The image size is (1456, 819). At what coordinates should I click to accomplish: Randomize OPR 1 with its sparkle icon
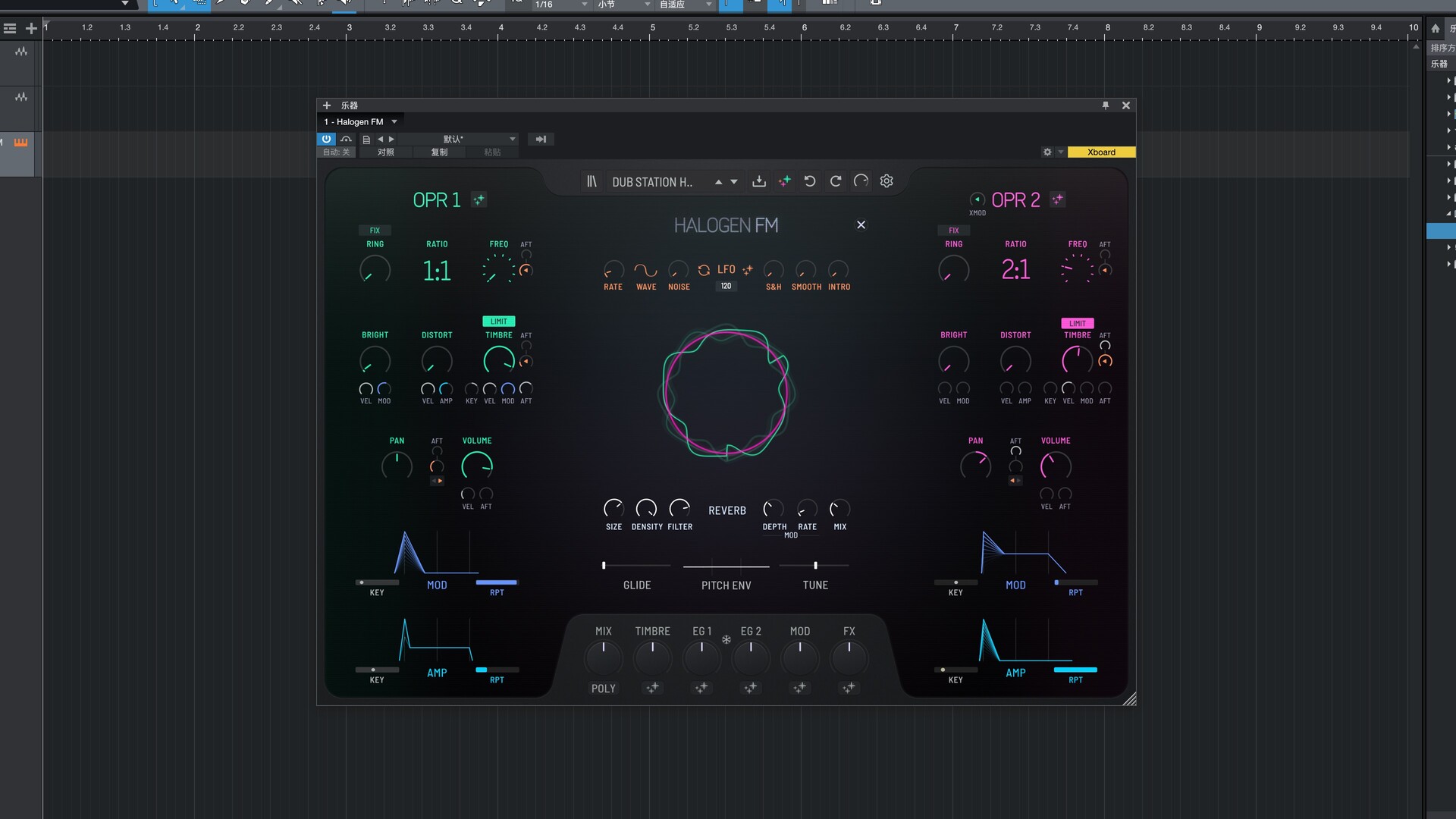tap(479, 199)
